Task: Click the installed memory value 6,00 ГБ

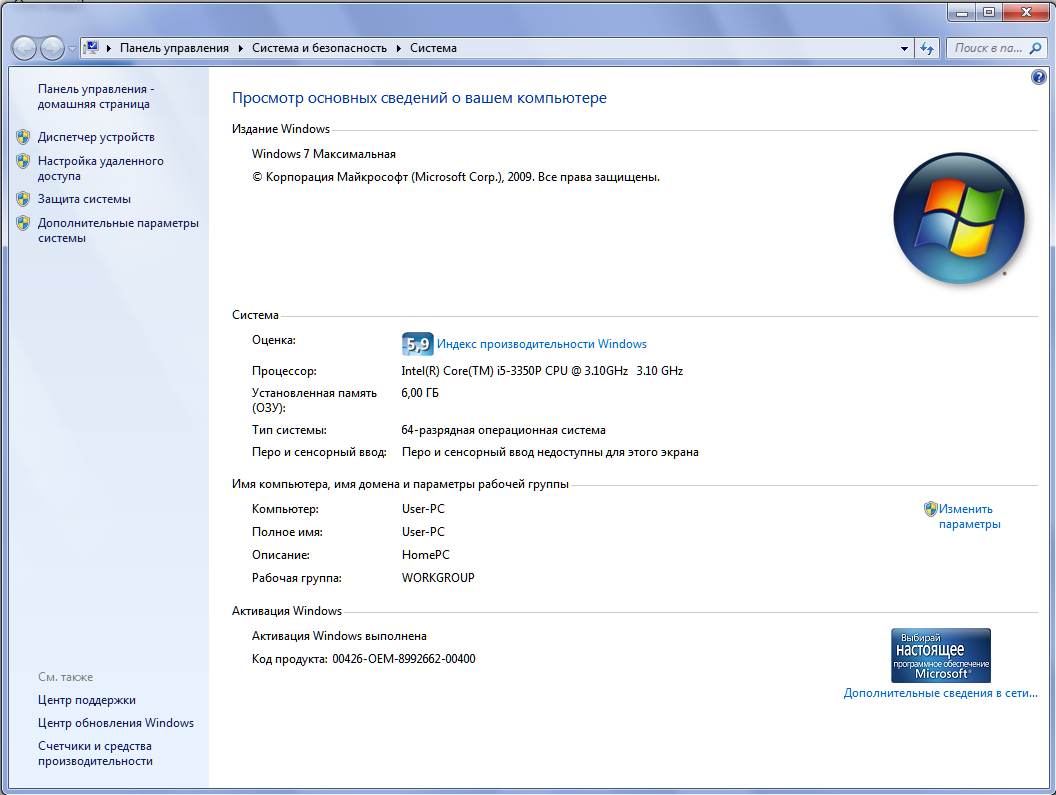Action: [x=420, y=393]
